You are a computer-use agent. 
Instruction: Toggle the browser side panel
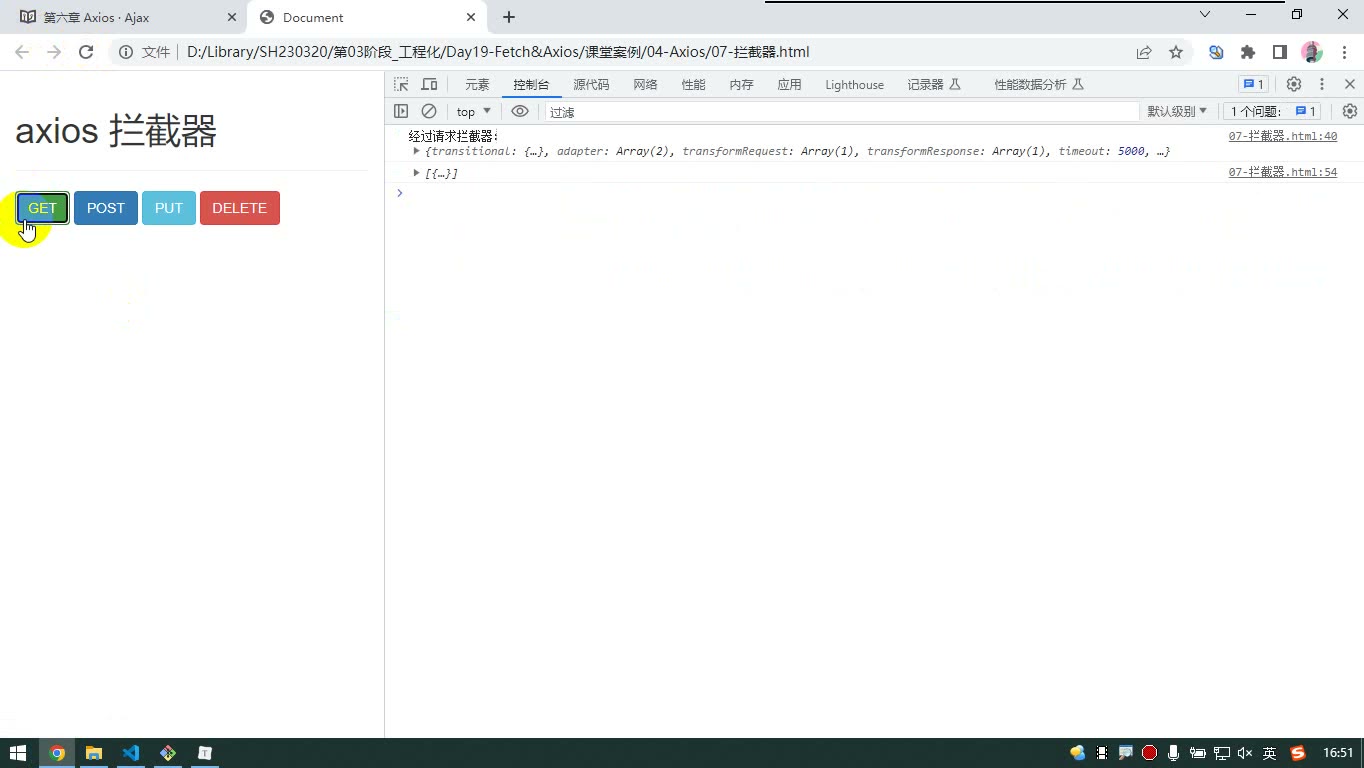click(x=1280, y=52)
